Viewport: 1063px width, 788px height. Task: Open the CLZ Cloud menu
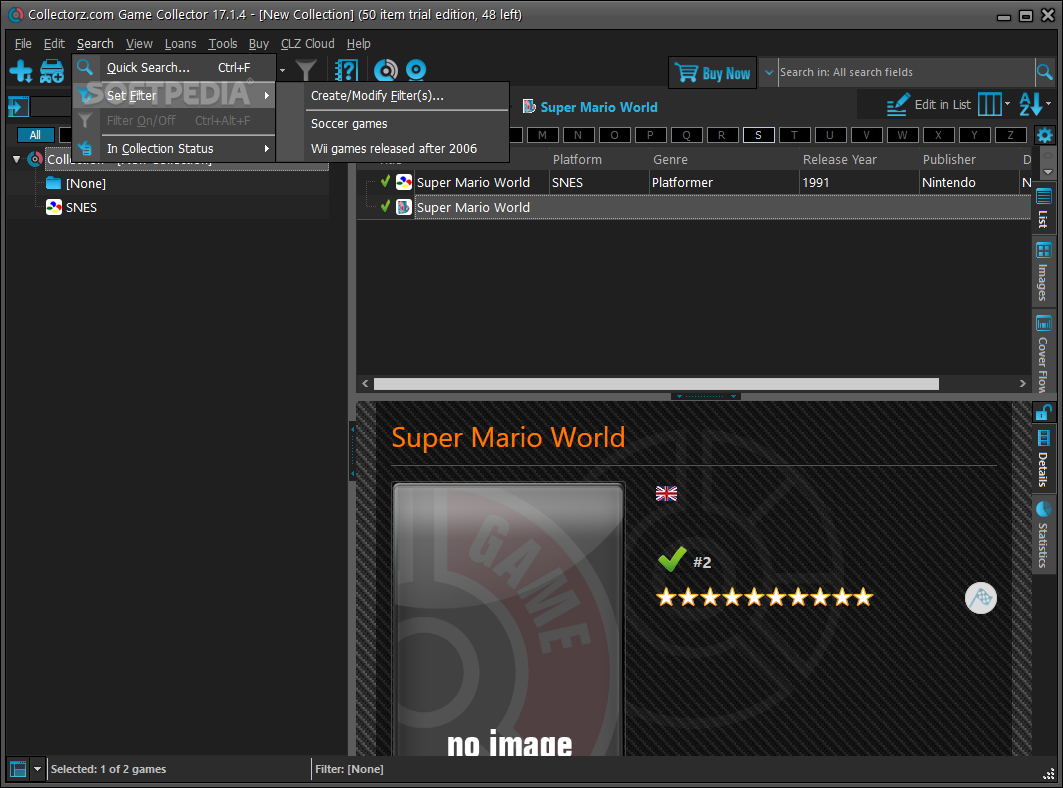pyautogui.click(x=308, y=43)
